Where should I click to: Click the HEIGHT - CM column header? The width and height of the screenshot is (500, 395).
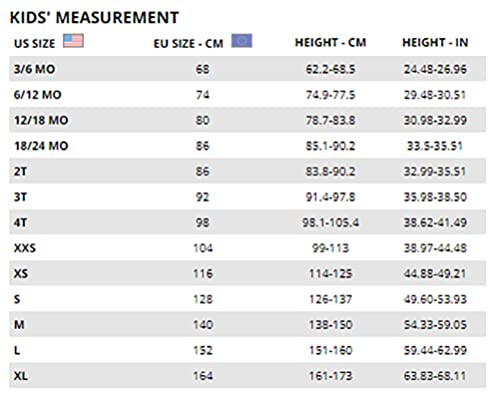click(331, 43)
